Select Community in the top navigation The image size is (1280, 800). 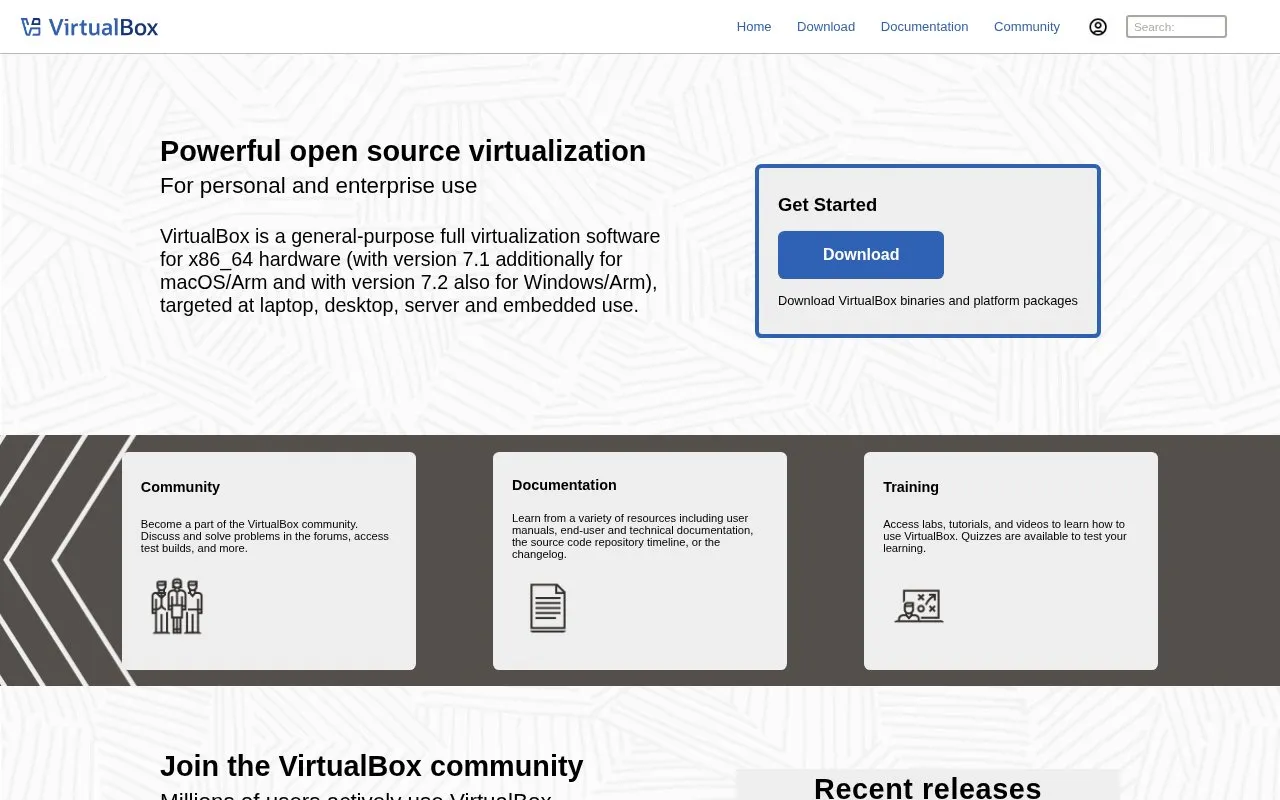(1027, 27)
